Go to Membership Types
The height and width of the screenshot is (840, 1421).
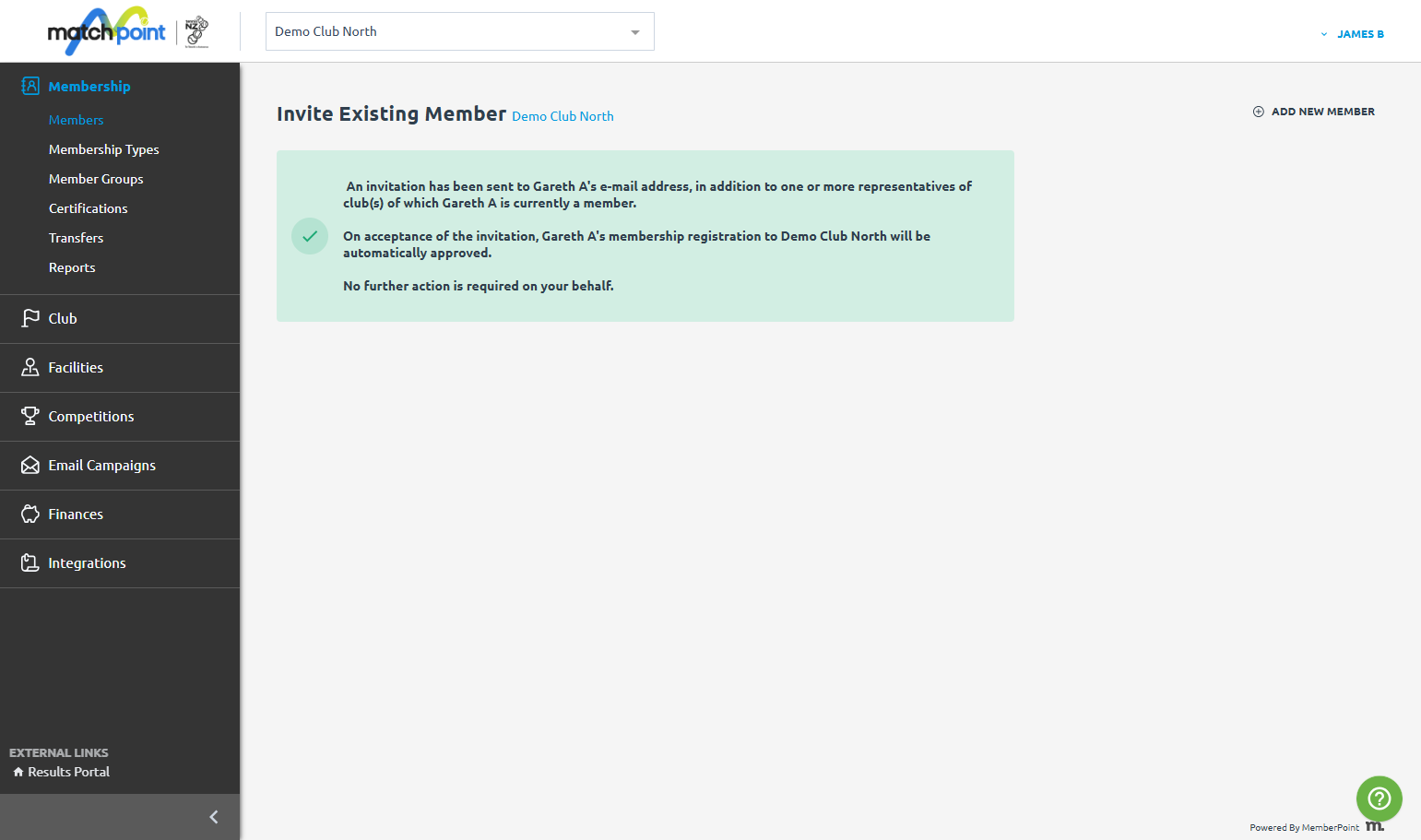coord(104,149)
